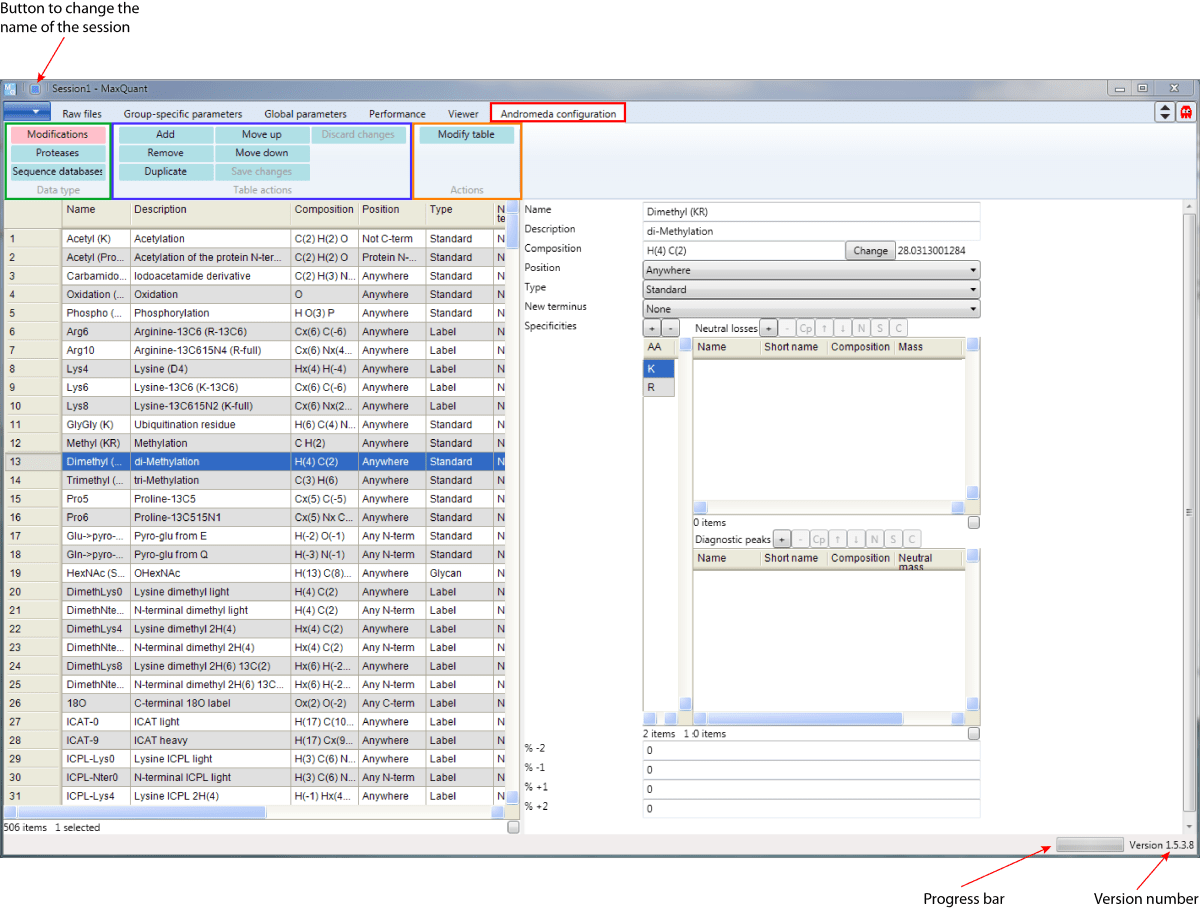Toggle checkbox beside neutral losses '0 items'
The image size is (1200, 908).
974,522
